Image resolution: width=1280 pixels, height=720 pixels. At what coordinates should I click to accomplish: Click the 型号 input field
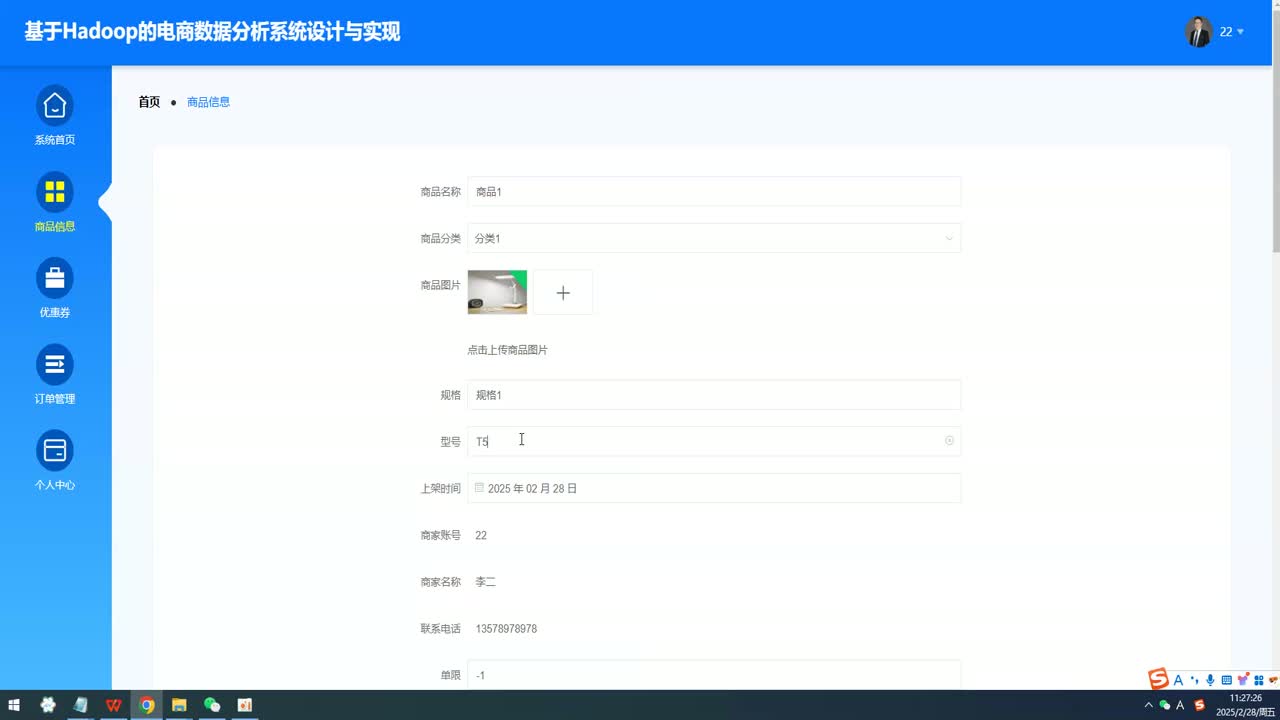tap(714, 441)
